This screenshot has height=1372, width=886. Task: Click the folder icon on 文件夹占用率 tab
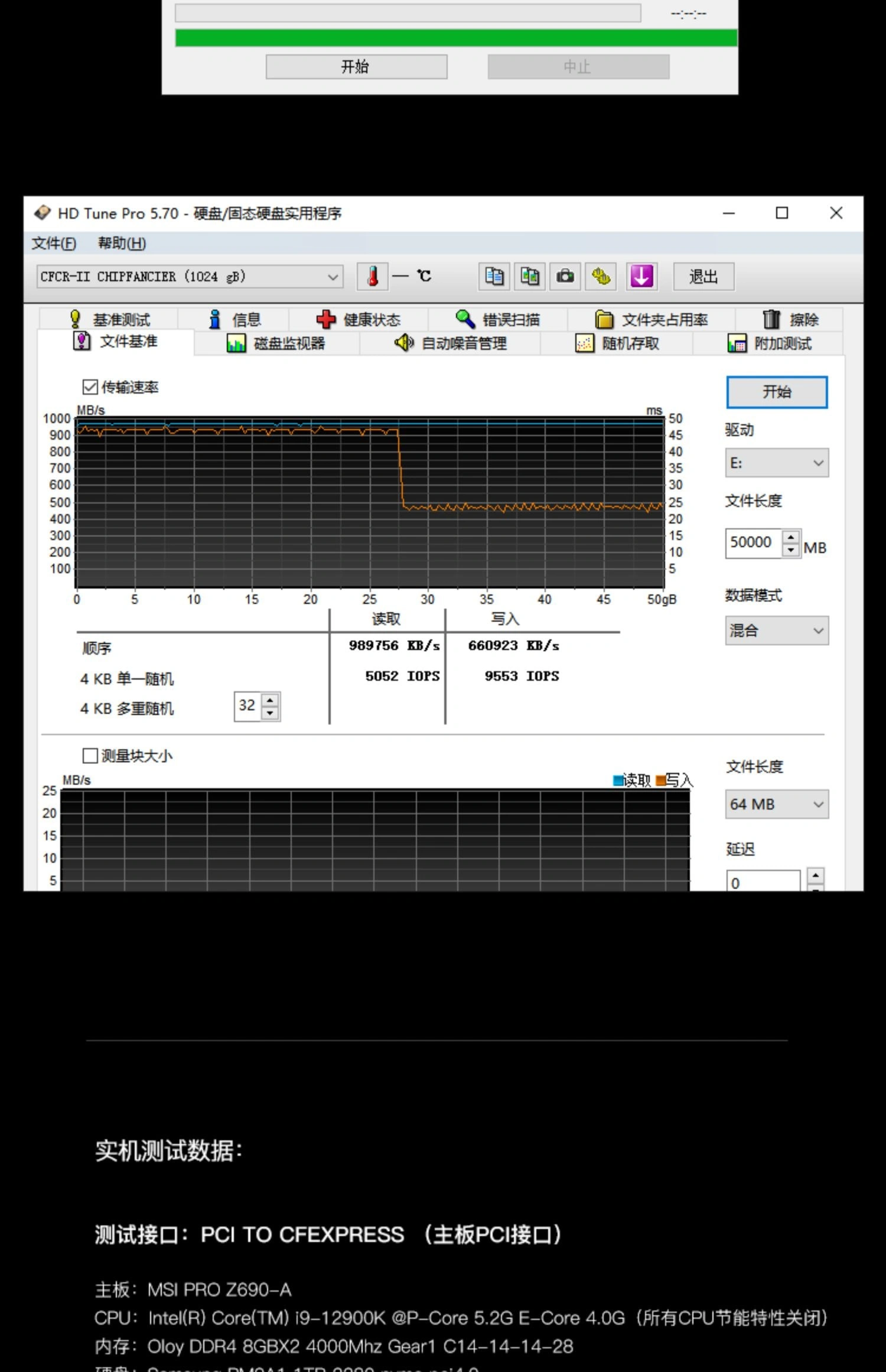(x=604, y=319)
